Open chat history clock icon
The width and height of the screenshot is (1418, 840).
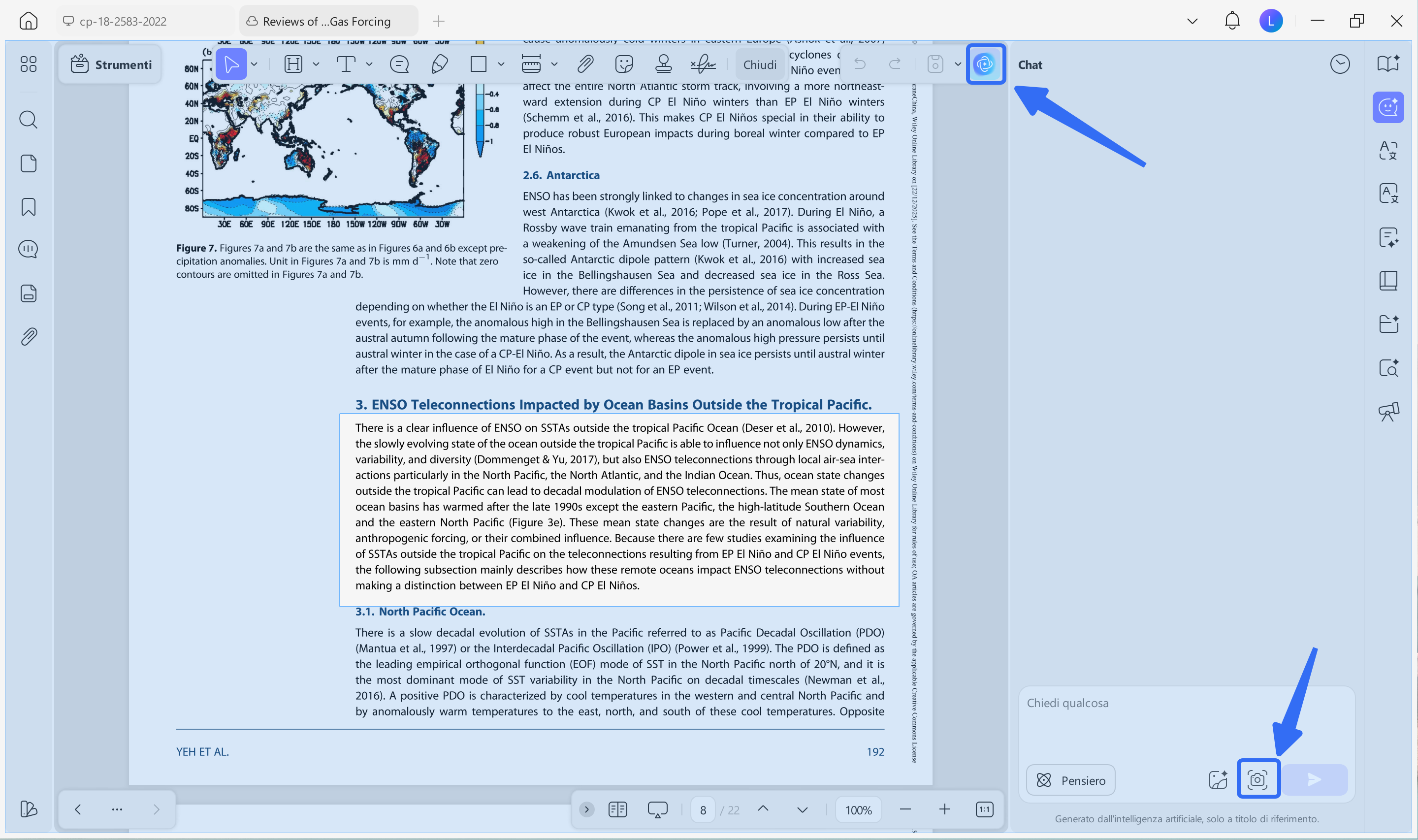pos(1340,64)
